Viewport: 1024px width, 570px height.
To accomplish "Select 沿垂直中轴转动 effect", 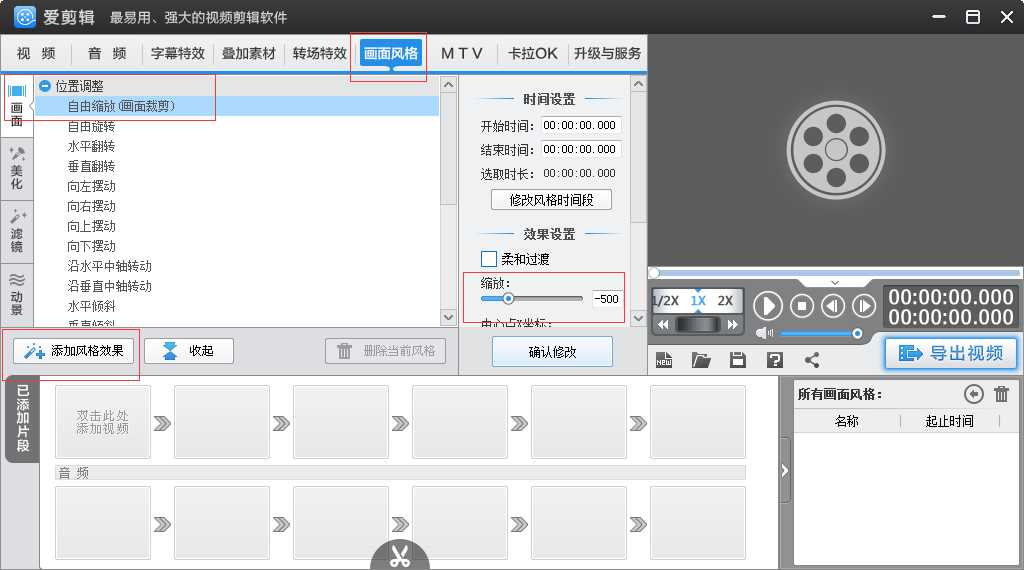I will (x=110, y=286).
